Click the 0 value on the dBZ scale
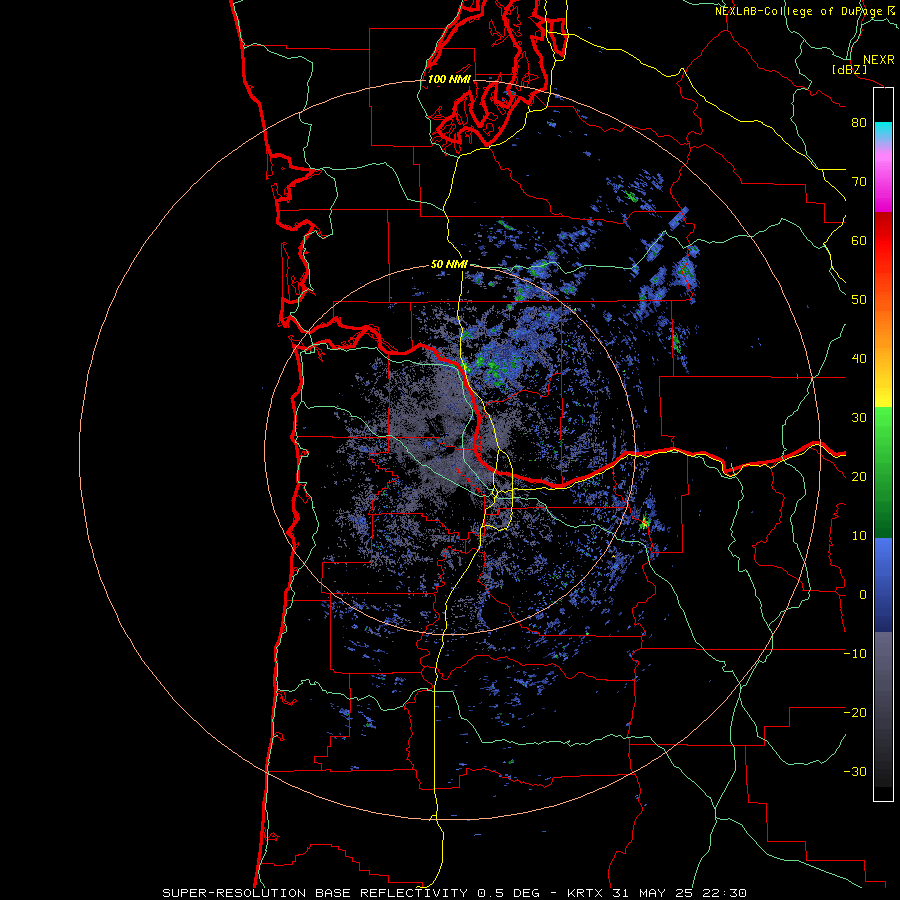 (863, 595)
